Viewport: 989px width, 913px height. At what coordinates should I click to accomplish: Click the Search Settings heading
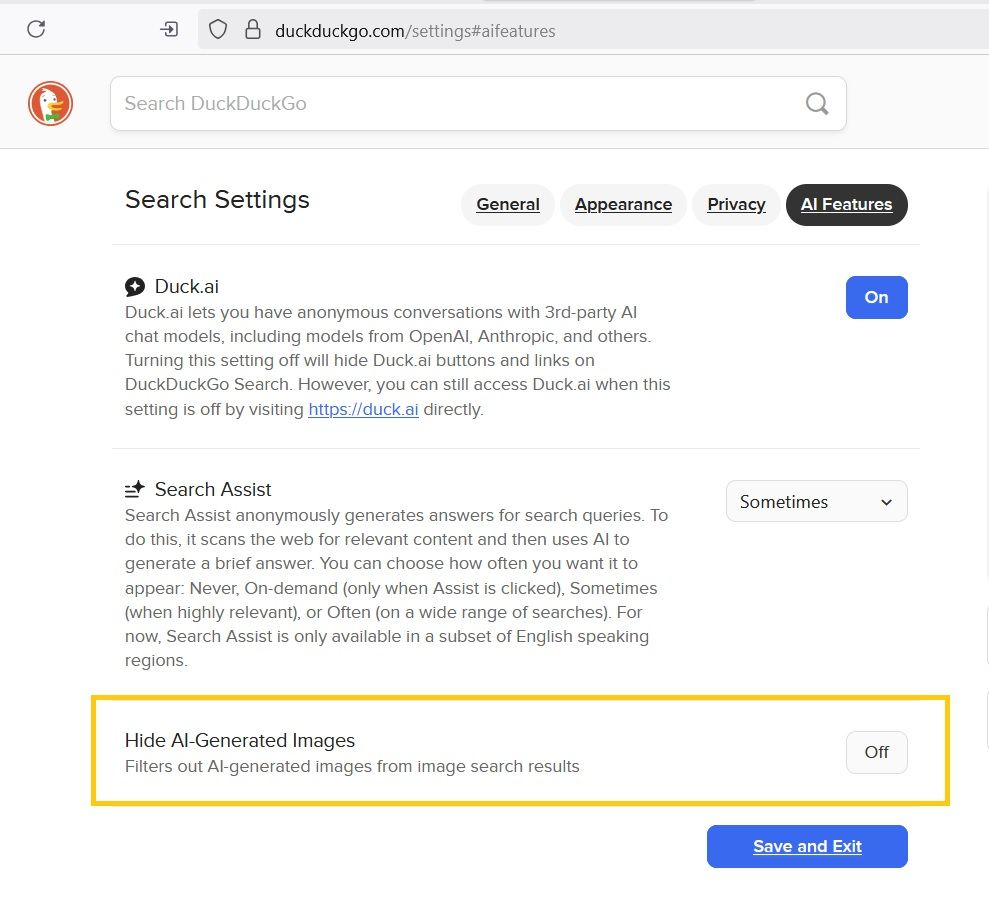point(217,199)
